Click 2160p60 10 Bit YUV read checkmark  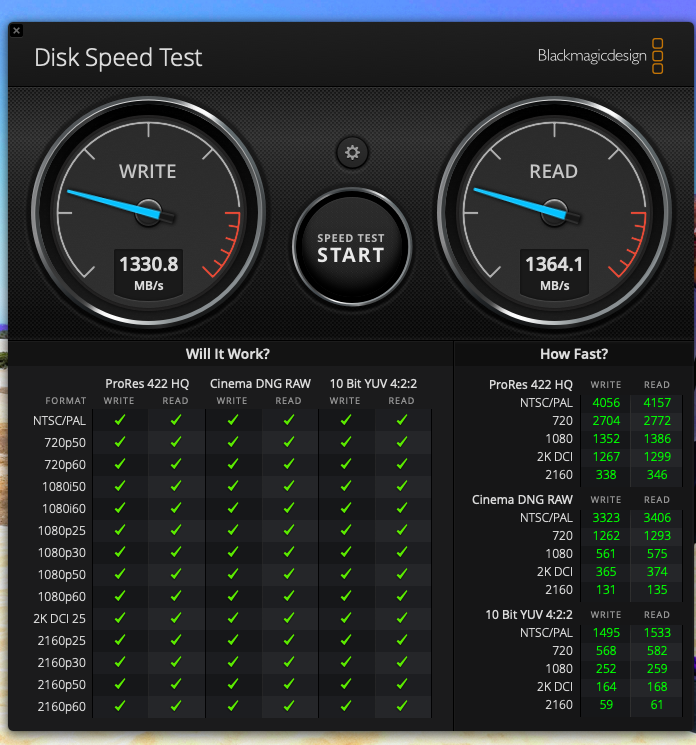402,706
